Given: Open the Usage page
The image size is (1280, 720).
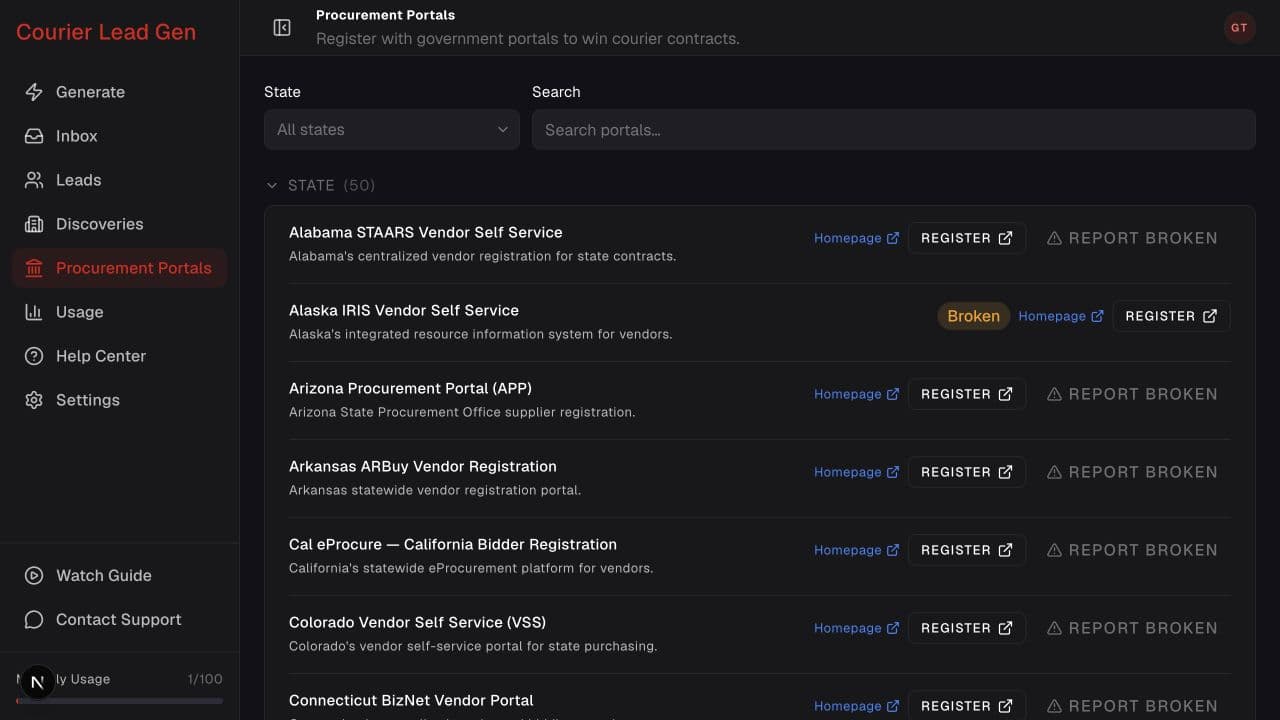Looking at the screenshot, I should 120,312.
